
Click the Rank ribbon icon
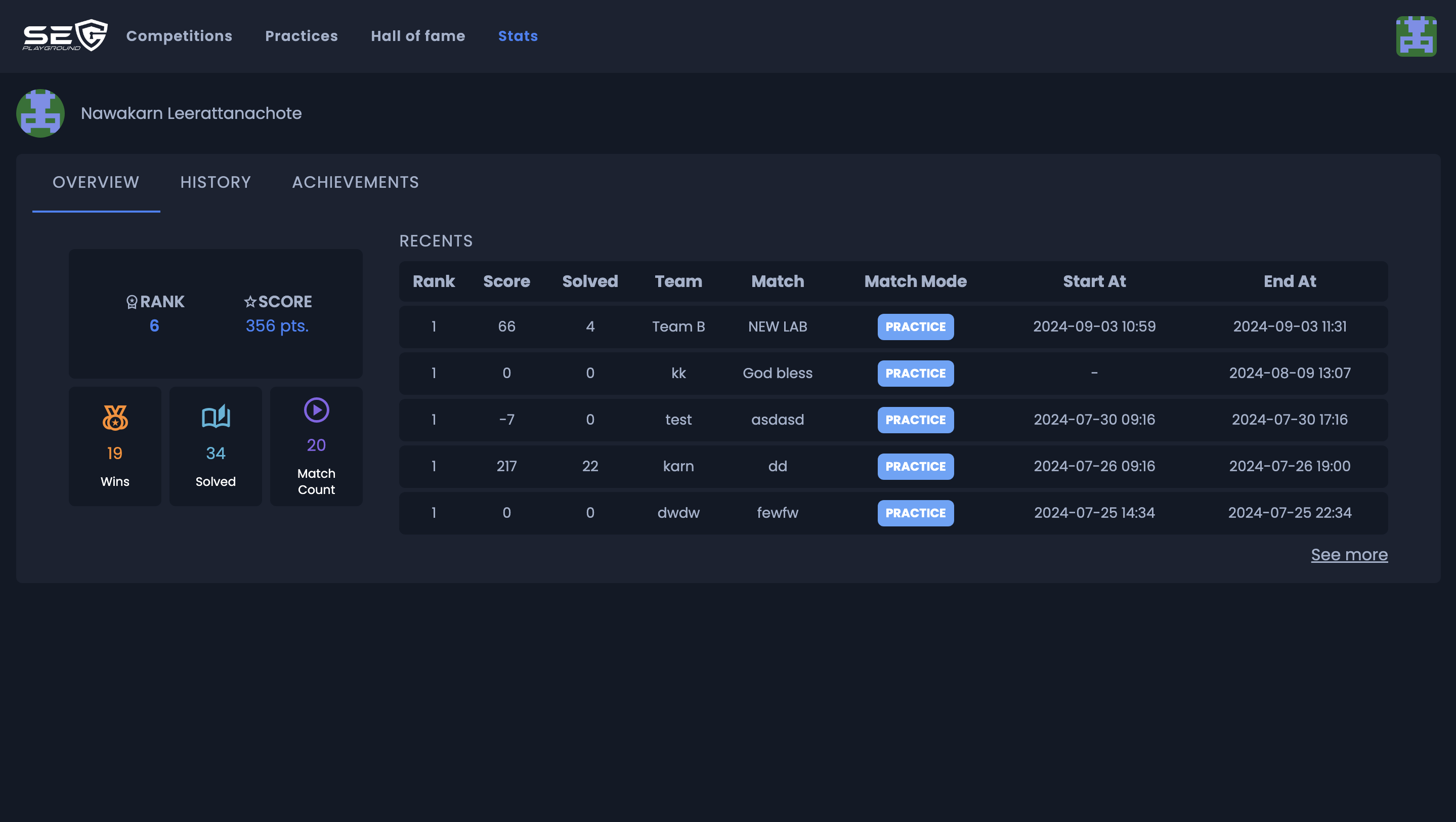click(132, 302)
